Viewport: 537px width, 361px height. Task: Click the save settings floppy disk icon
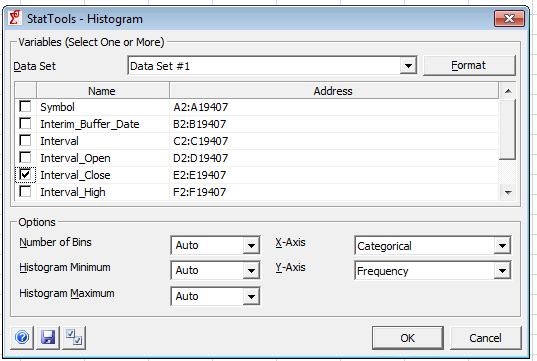[x=48, y=338]
